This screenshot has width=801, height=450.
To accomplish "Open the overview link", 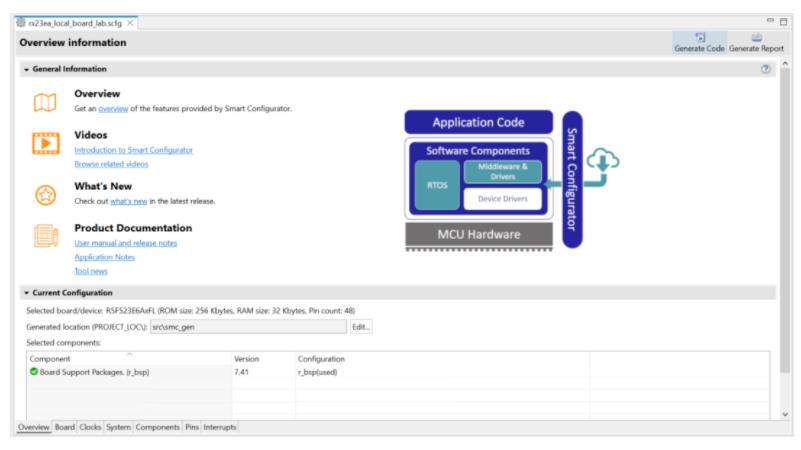I will coord(113,109).
